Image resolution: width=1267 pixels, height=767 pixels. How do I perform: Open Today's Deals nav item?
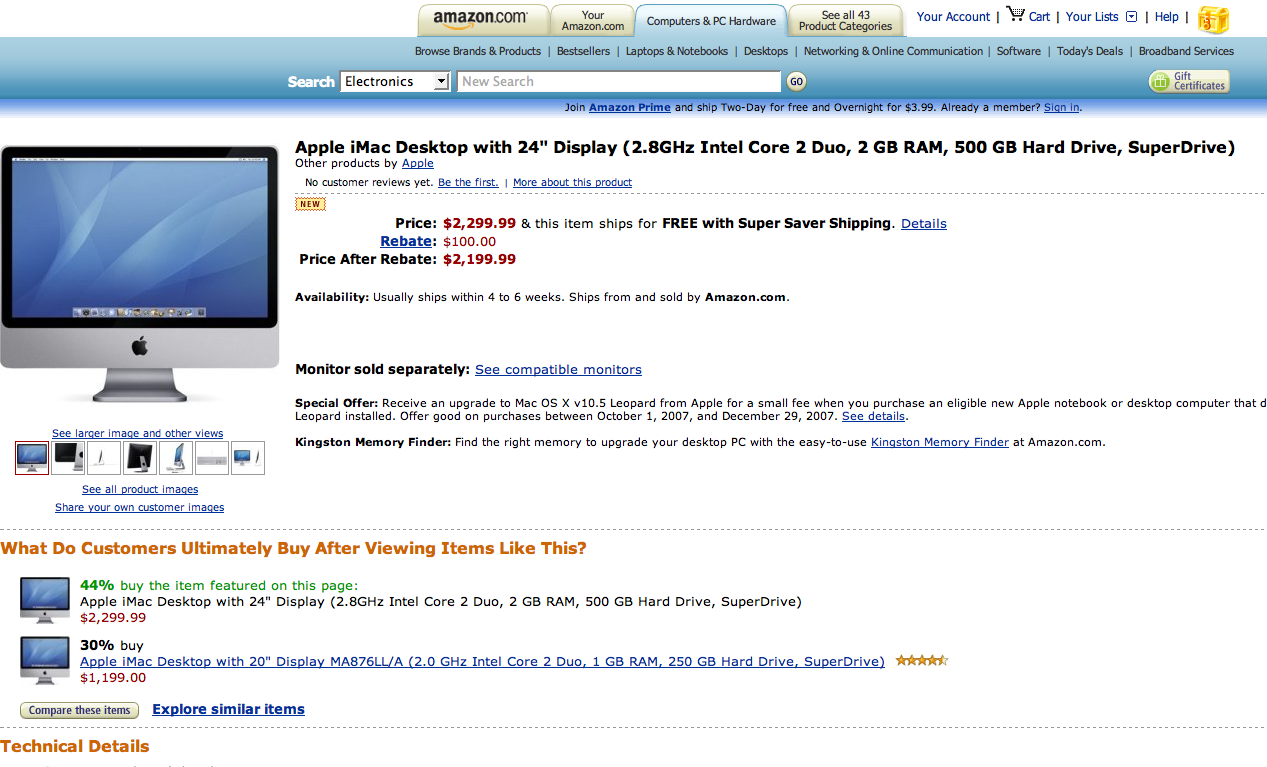[1090, 51]
